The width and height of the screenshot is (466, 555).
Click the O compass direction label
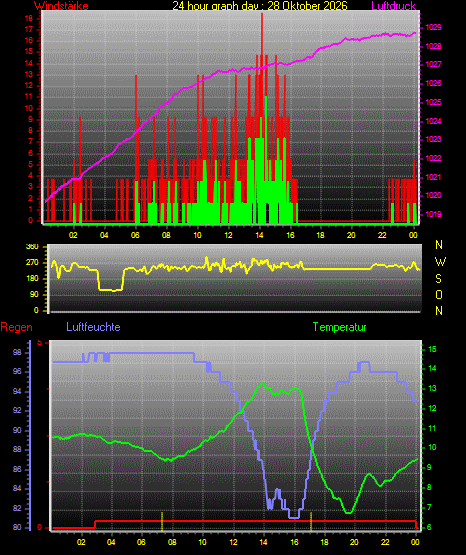point(439,294)
